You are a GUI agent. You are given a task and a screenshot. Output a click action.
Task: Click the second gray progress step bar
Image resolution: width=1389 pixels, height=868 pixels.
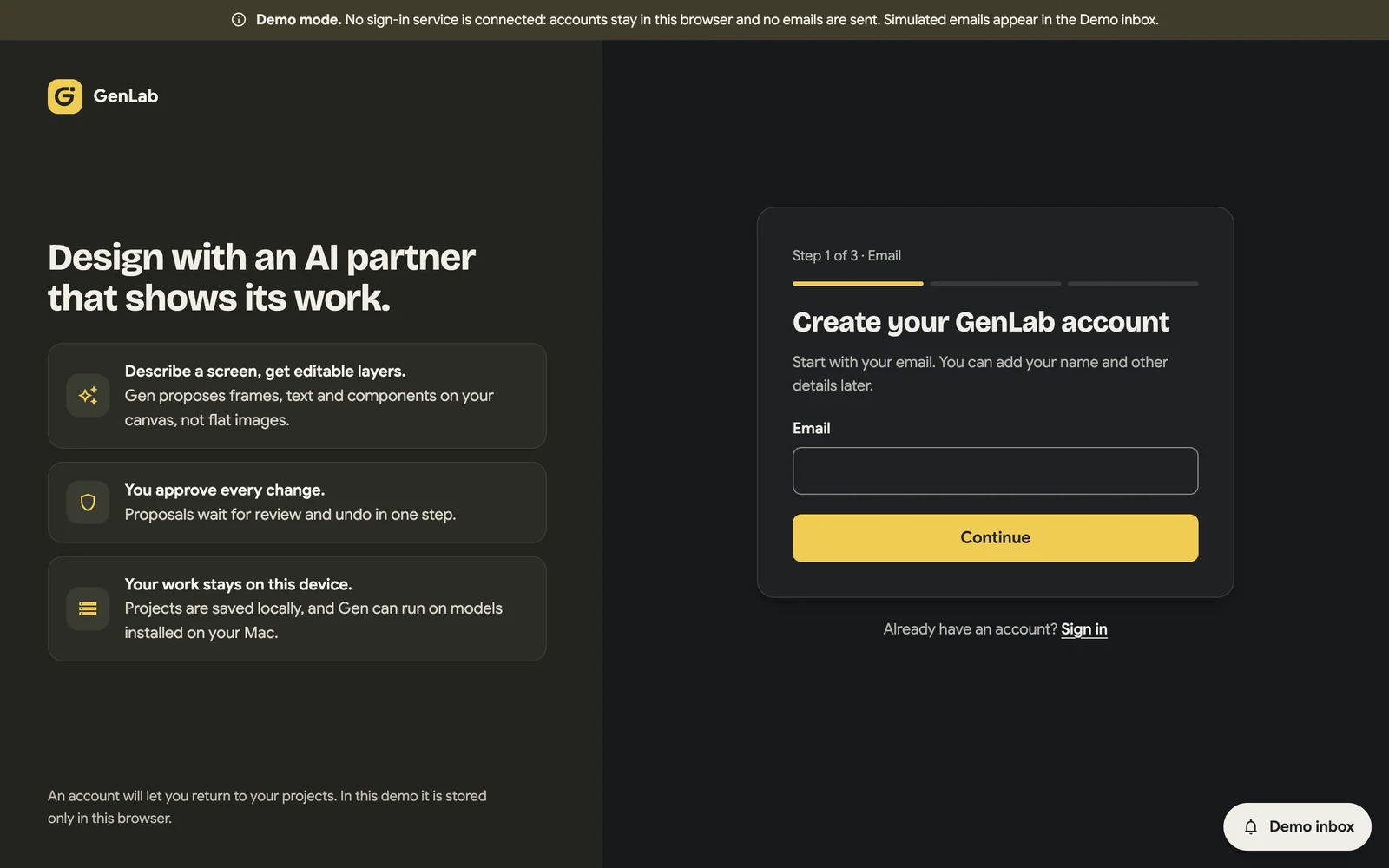995,284
